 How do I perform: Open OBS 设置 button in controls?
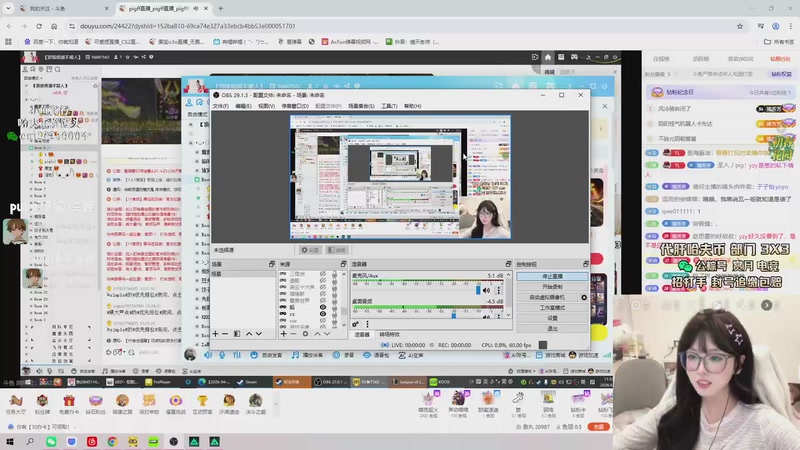click(x=552, y=318)
